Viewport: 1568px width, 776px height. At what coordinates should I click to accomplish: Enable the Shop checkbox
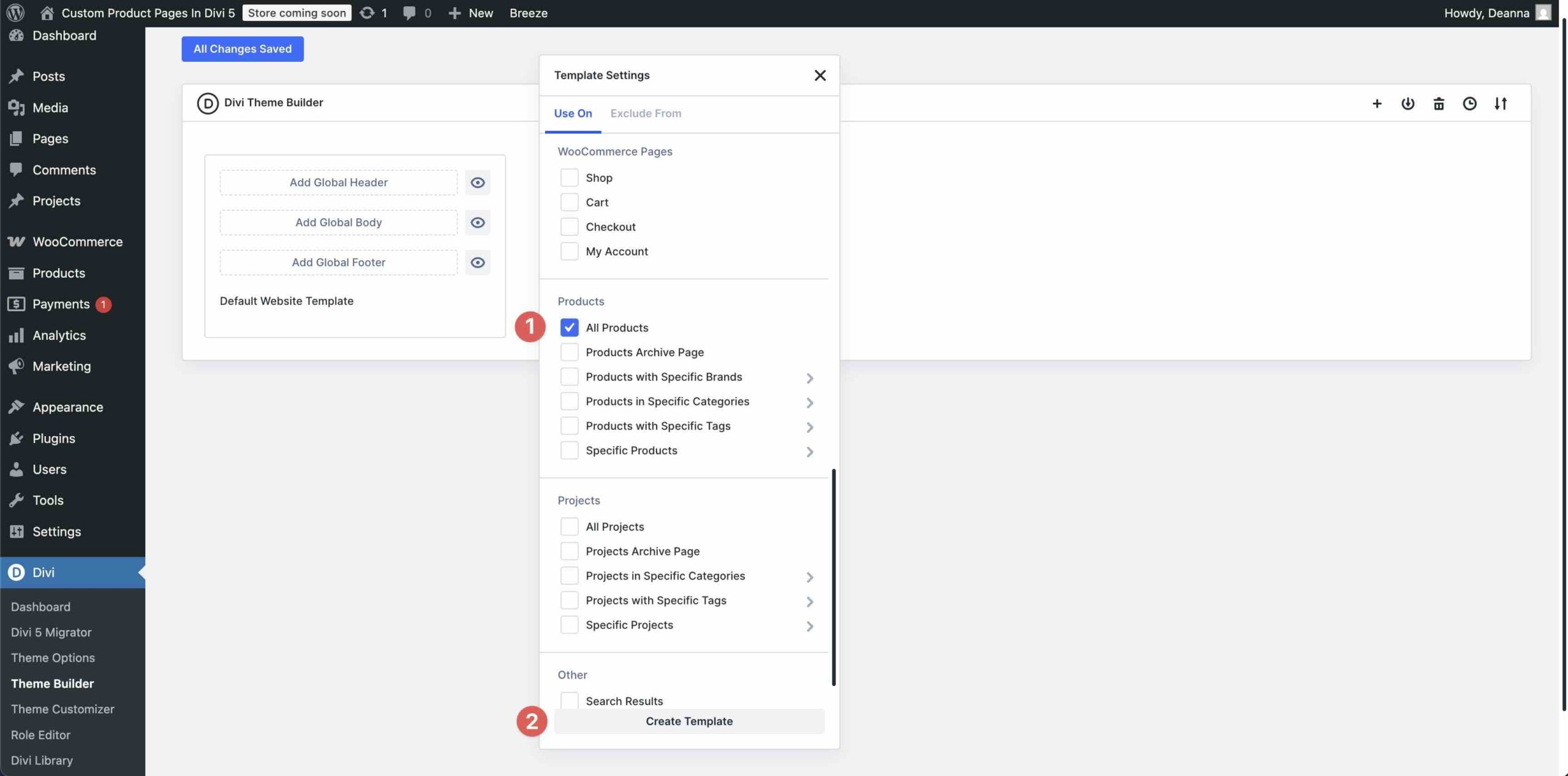[569, 177]
